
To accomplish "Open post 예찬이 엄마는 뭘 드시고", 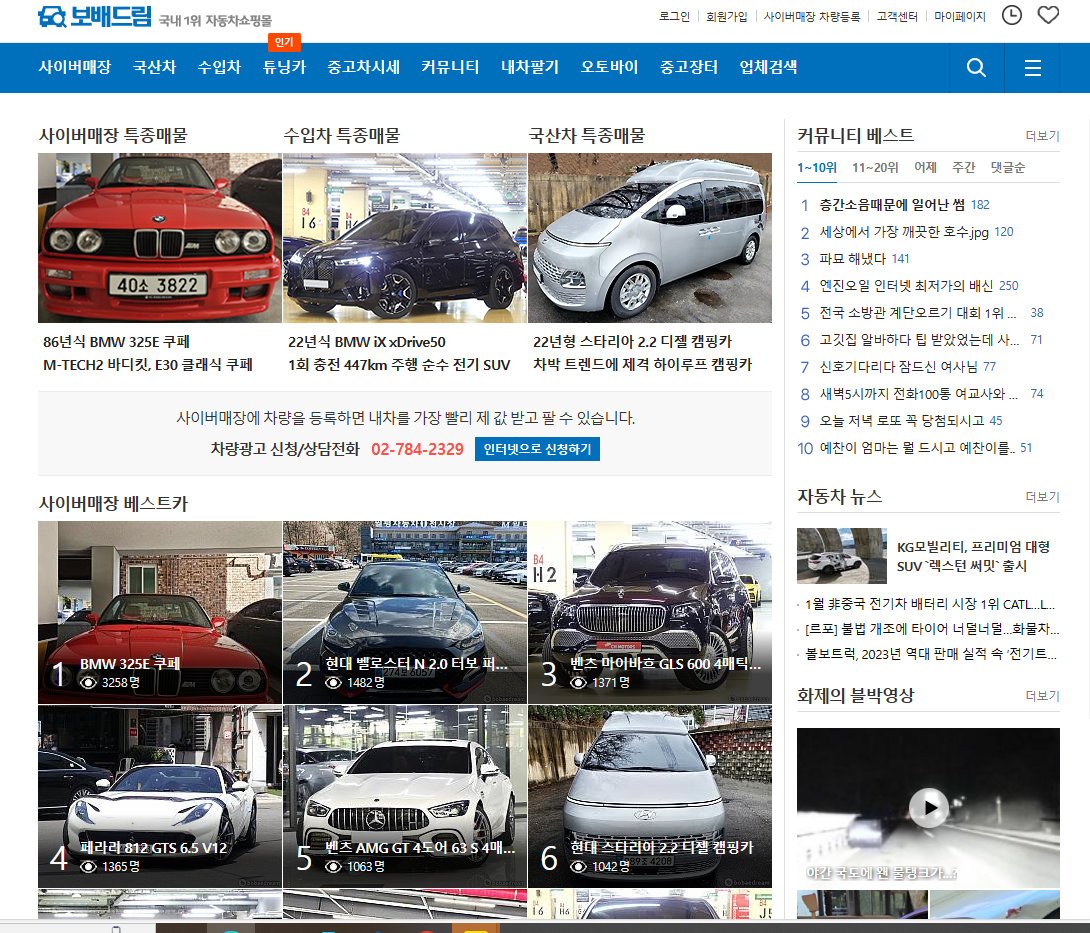I will click(917, 448).
